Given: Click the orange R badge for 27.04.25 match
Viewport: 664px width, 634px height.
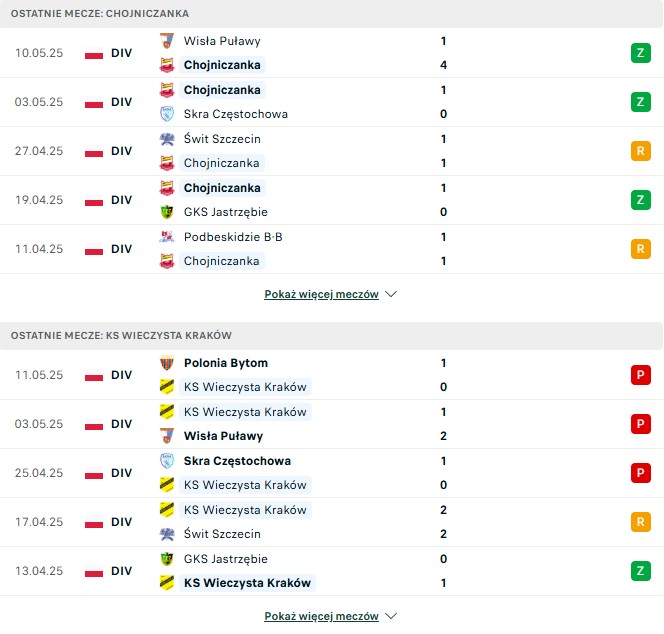Looking at the screenshot, I should point(641,151).
